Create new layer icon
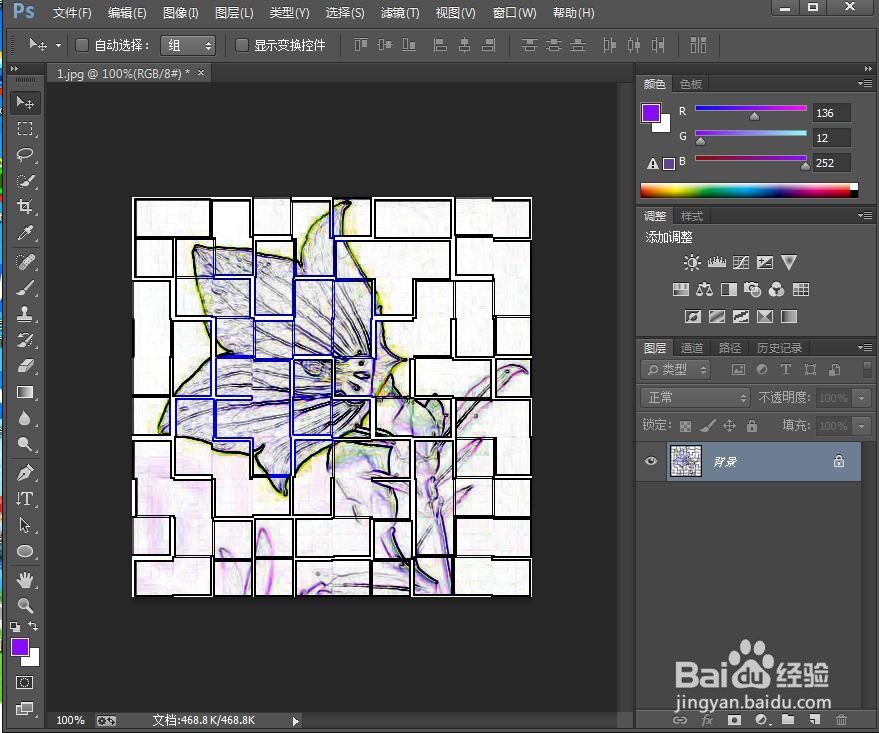 tap(815, 720)
